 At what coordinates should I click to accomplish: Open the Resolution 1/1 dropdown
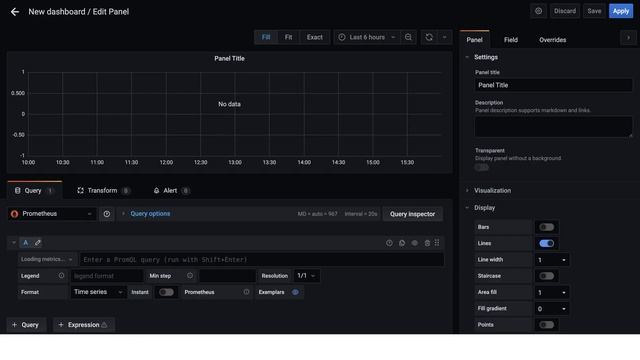tap(307, 276)
